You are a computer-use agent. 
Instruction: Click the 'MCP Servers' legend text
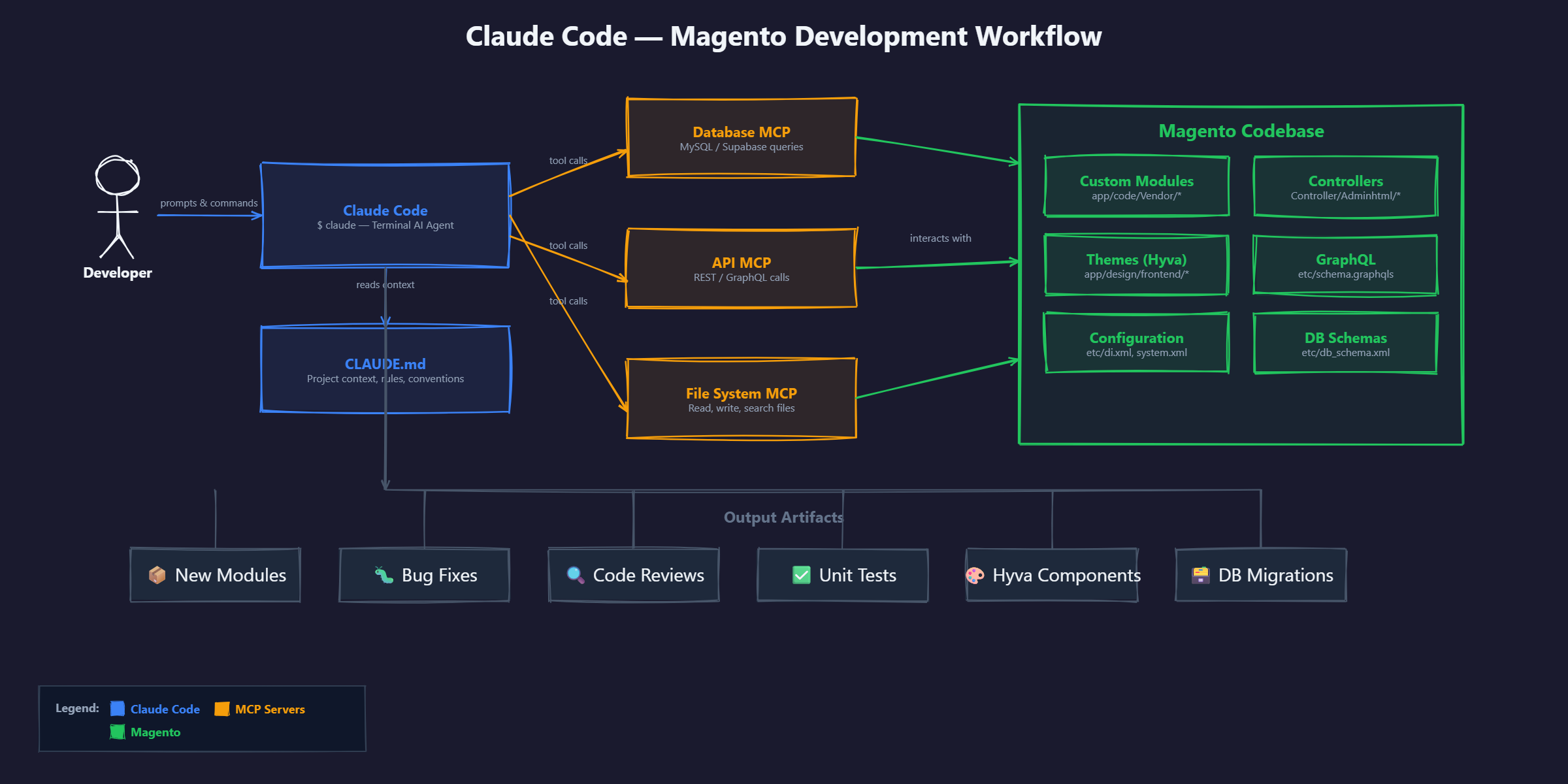tap(270, 710)
